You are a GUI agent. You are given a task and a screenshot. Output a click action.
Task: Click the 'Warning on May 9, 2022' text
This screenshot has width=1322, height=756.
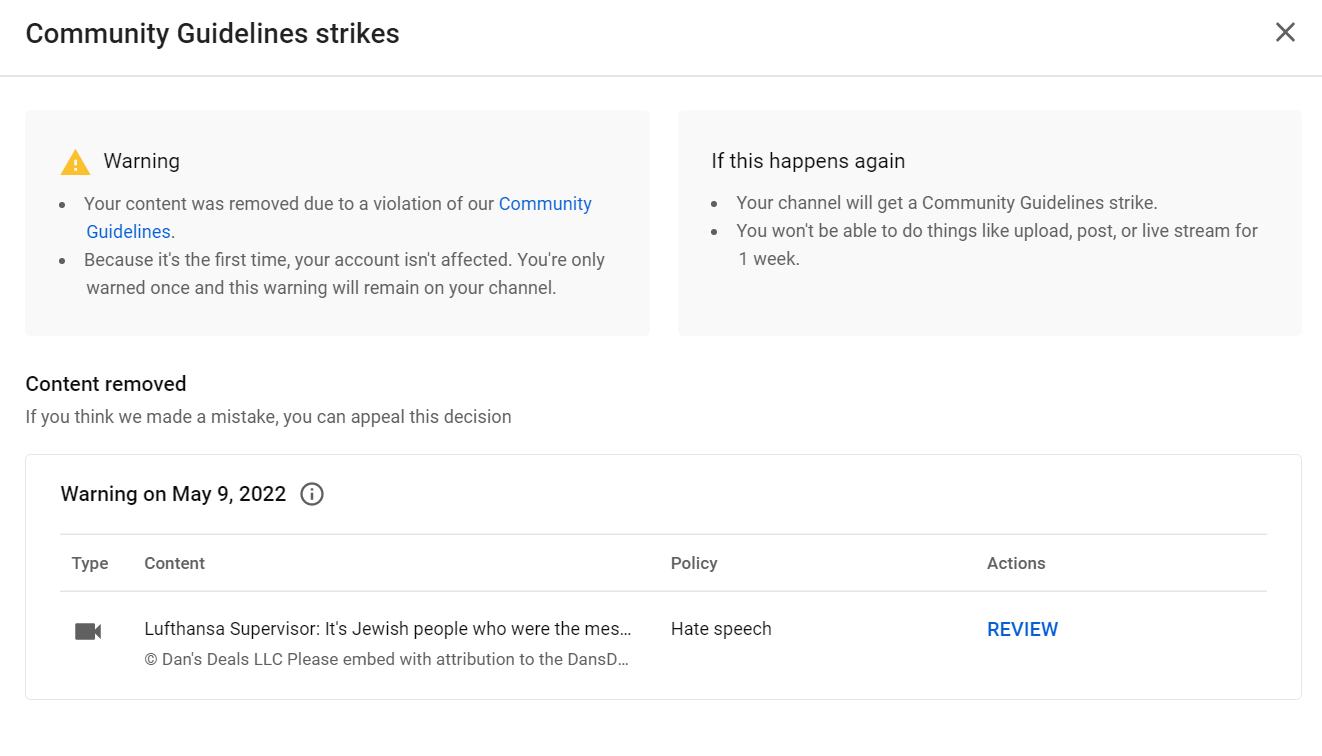coord(173,494)
